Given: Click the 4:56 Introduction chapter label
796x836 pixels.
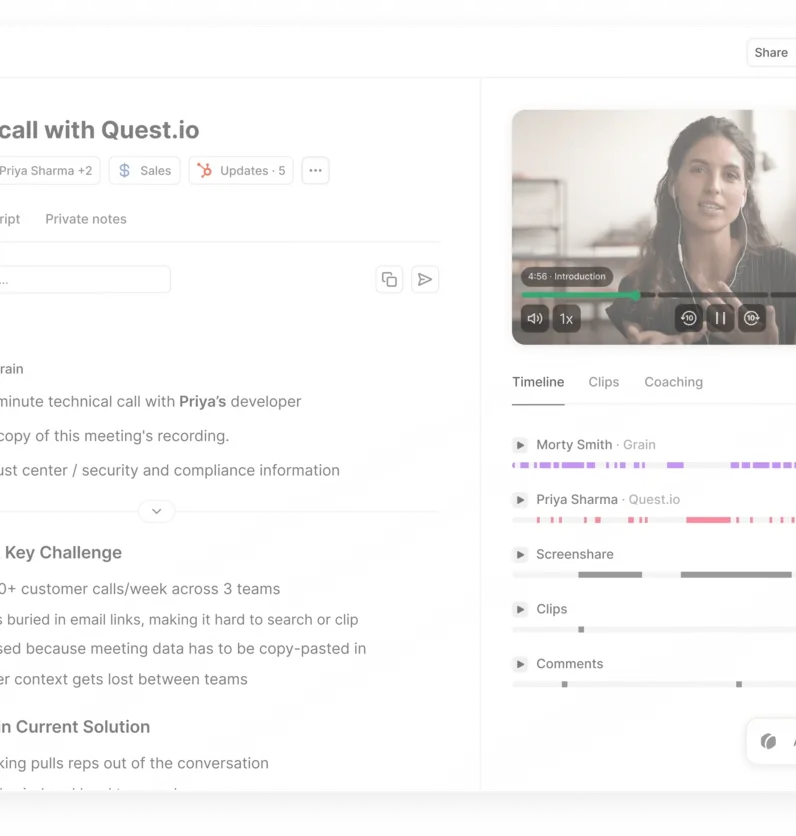Looking at the screenshot, I should click(x=567, y=276).
